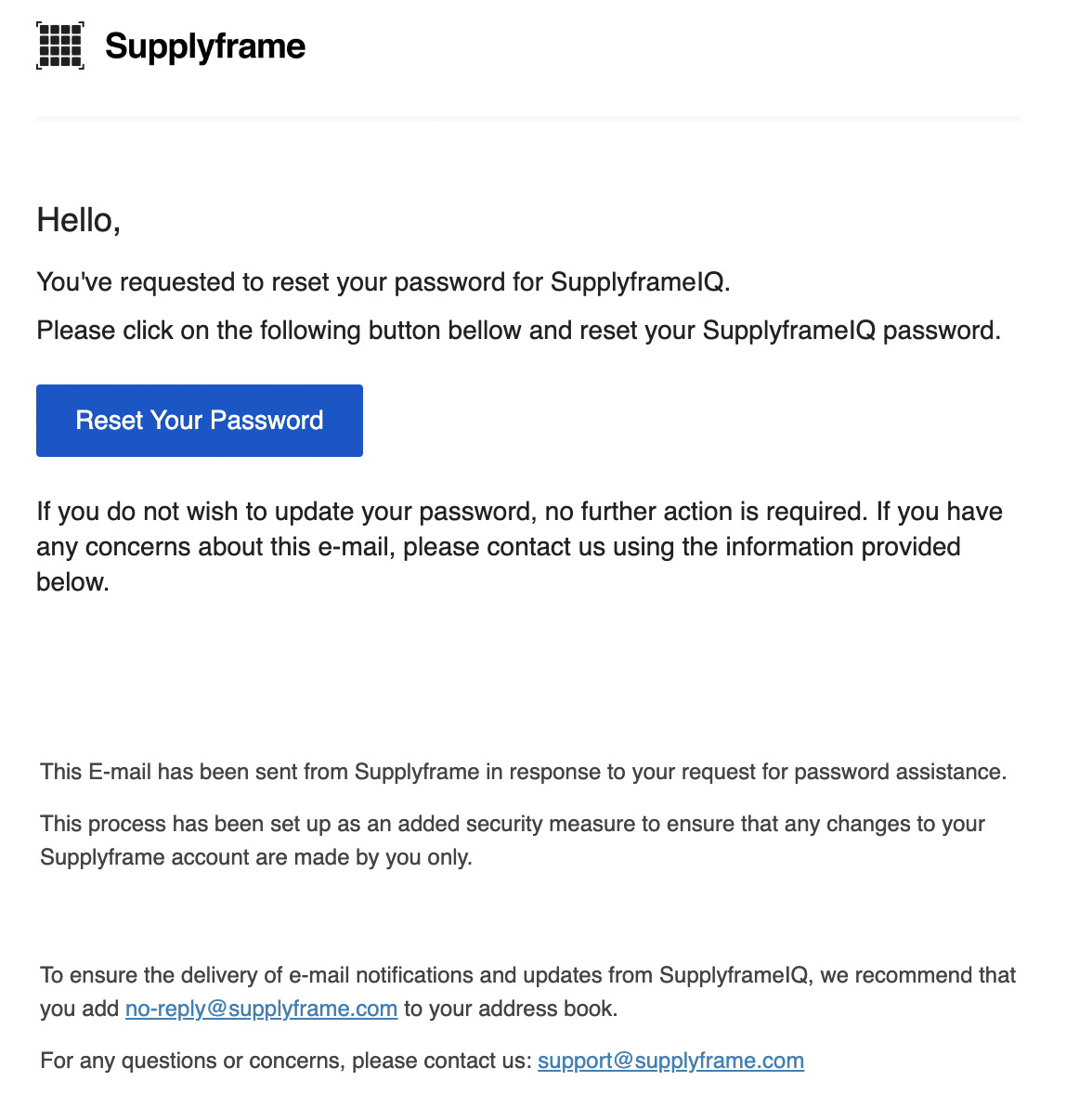Click the Supplyframe grid logo icon

(60, 46)
